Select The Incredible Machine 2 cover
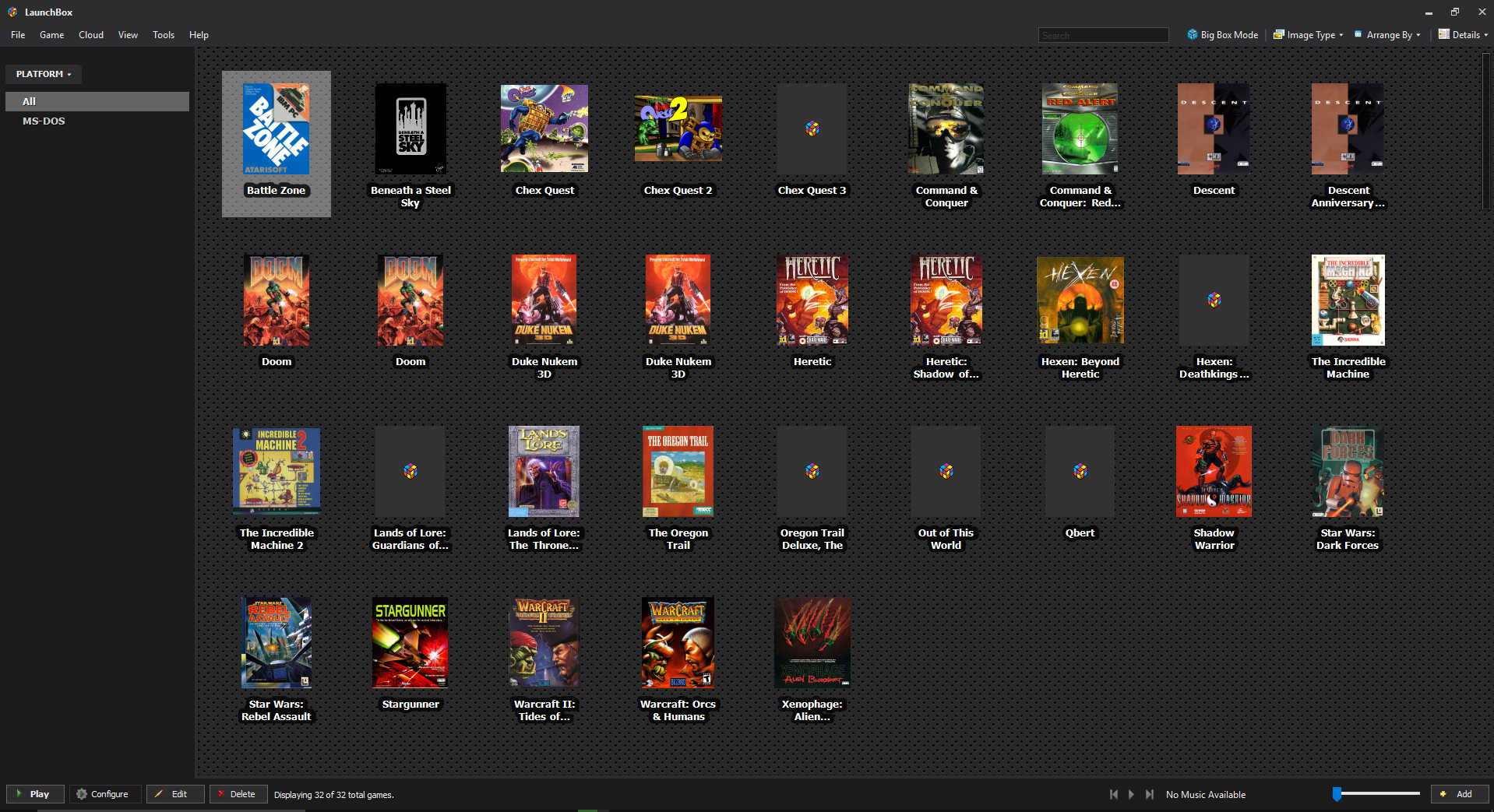Screen dimensions: 1494x812 [x=277, y=472]
